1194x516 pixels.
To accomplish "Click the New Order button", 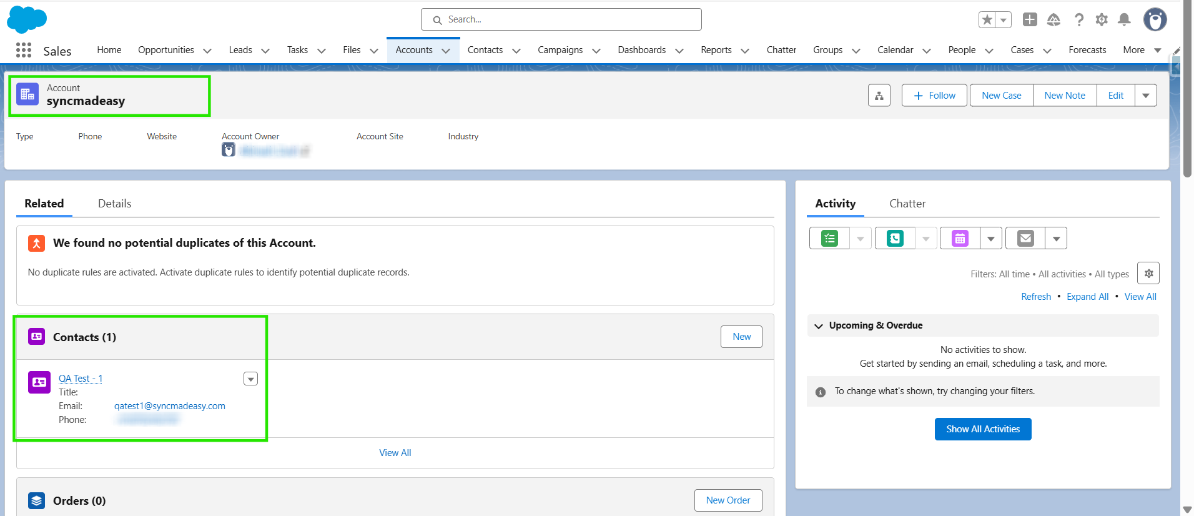I will (728, 500).
